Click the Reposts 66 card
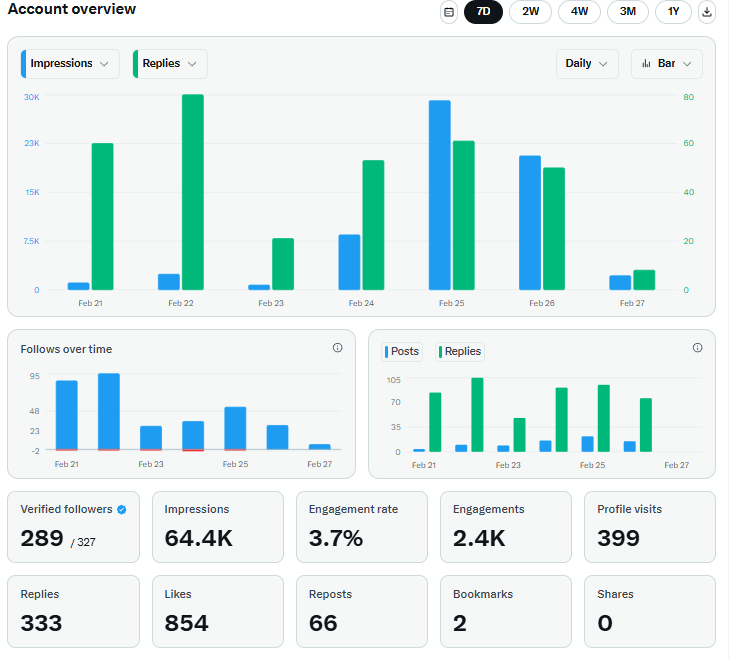Image resolution: width=732 pixels, height=659 pixels. (x=362, y=611)
